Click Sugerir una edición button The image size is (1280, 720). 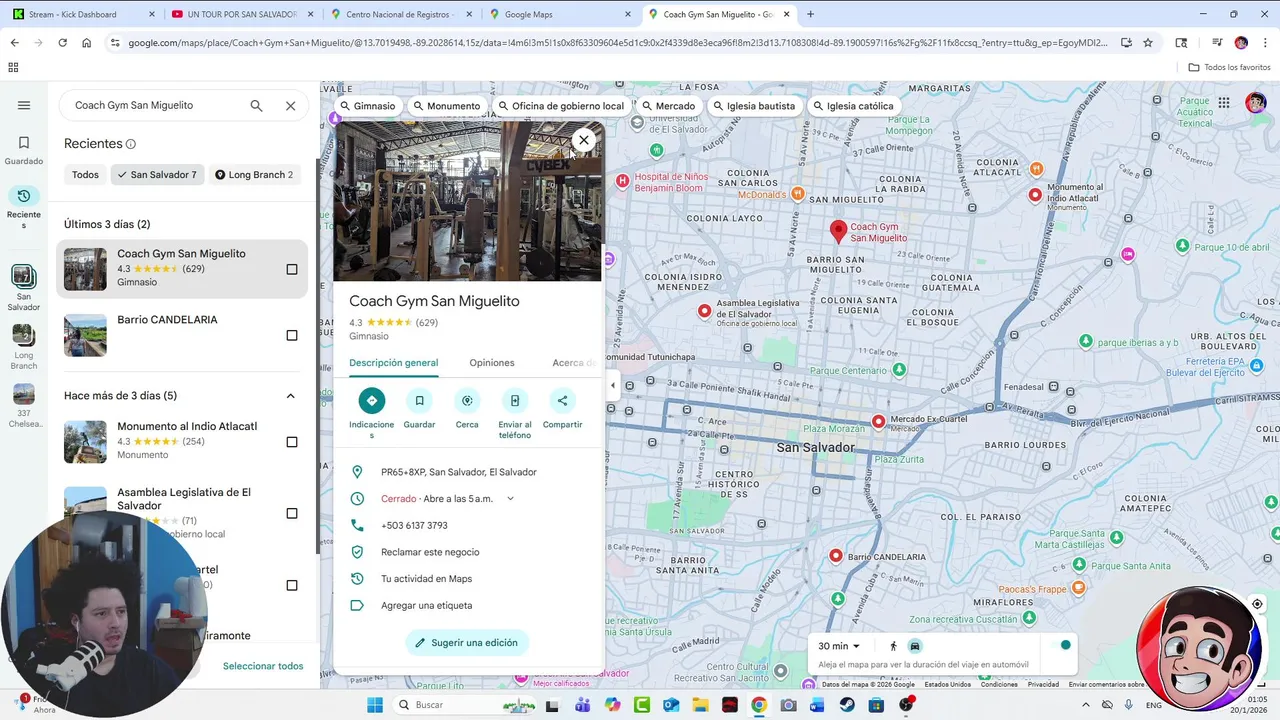[467, 643]
